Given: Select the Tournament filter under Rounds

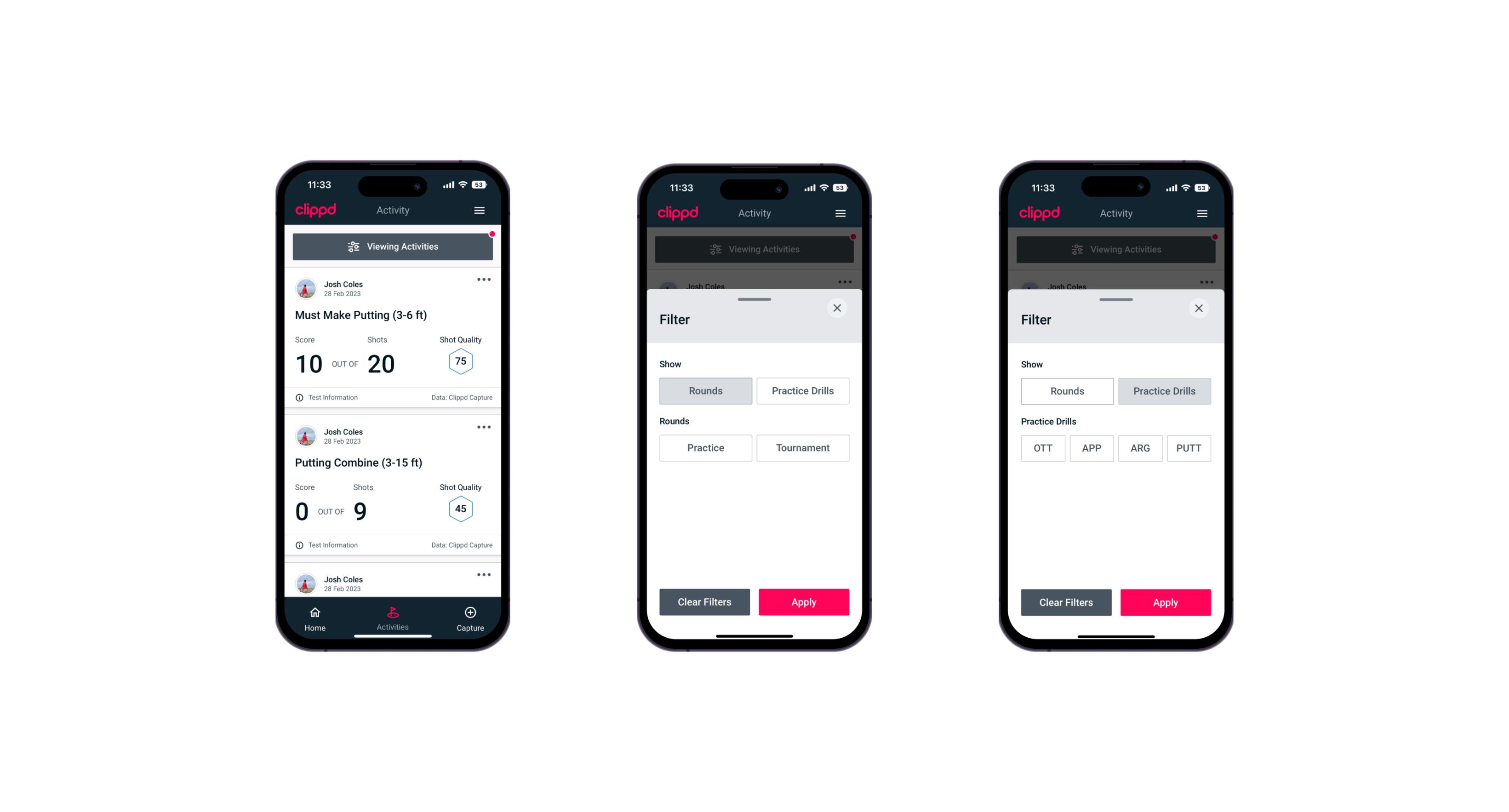Looking at the screenshot, I should [x=801, y=447].
